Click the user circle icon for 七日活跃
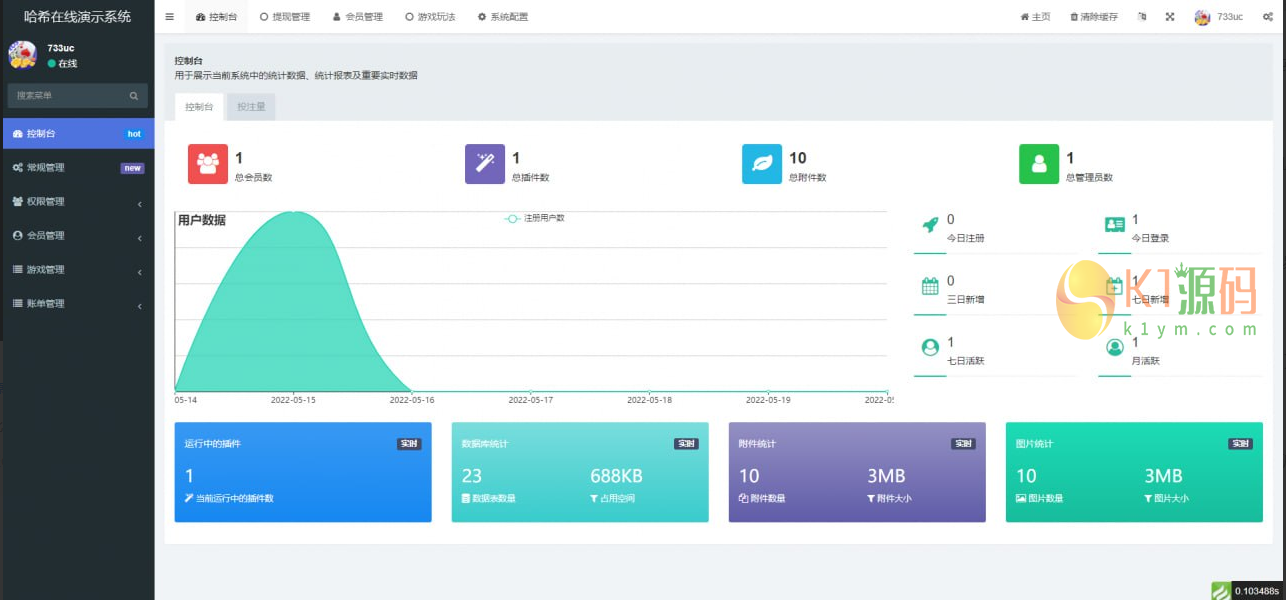This screenshot has width=1286, height=600. tap(930, 347)
